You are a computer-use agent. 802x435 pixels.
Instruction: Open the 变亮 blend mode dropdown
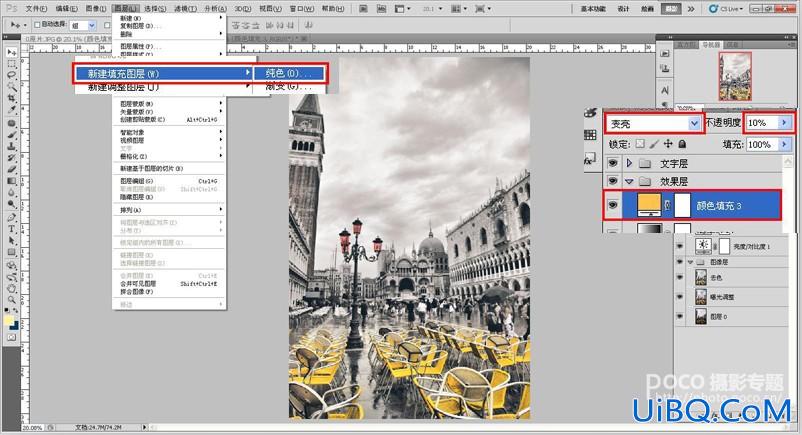[x=655, y=123]
